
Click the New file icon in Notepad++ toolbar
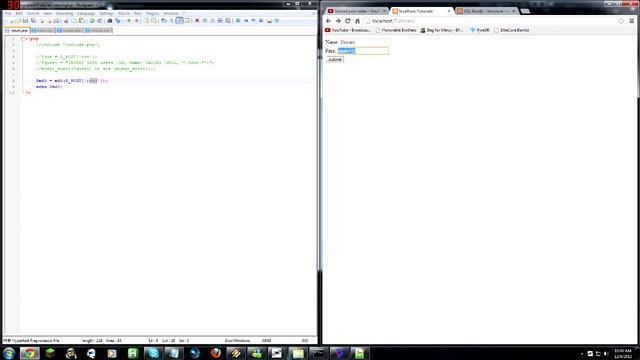pyautogui.click(x=11, y=20)
